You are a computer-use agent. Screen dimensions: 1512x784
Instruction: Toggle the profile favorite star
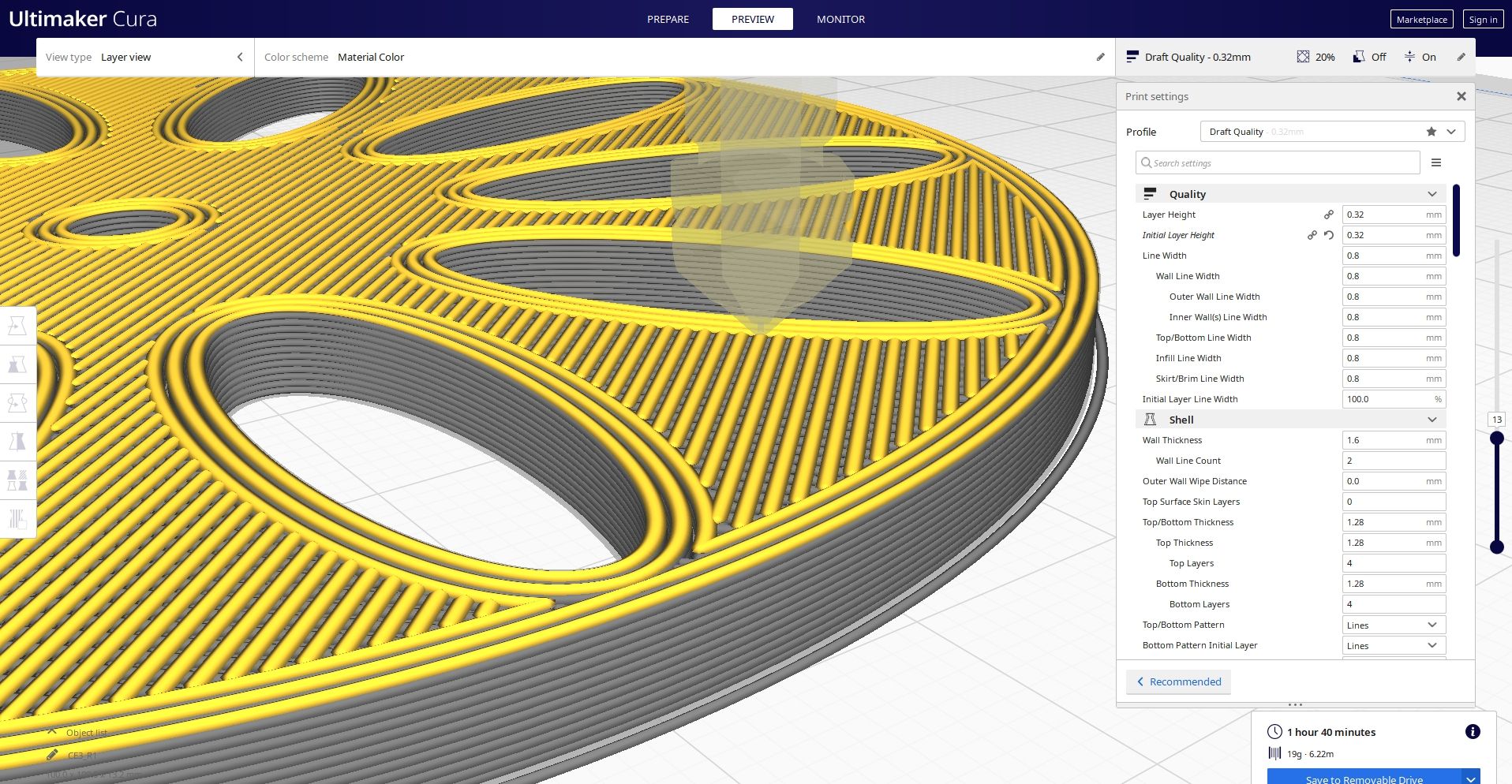coord(1432,132)
